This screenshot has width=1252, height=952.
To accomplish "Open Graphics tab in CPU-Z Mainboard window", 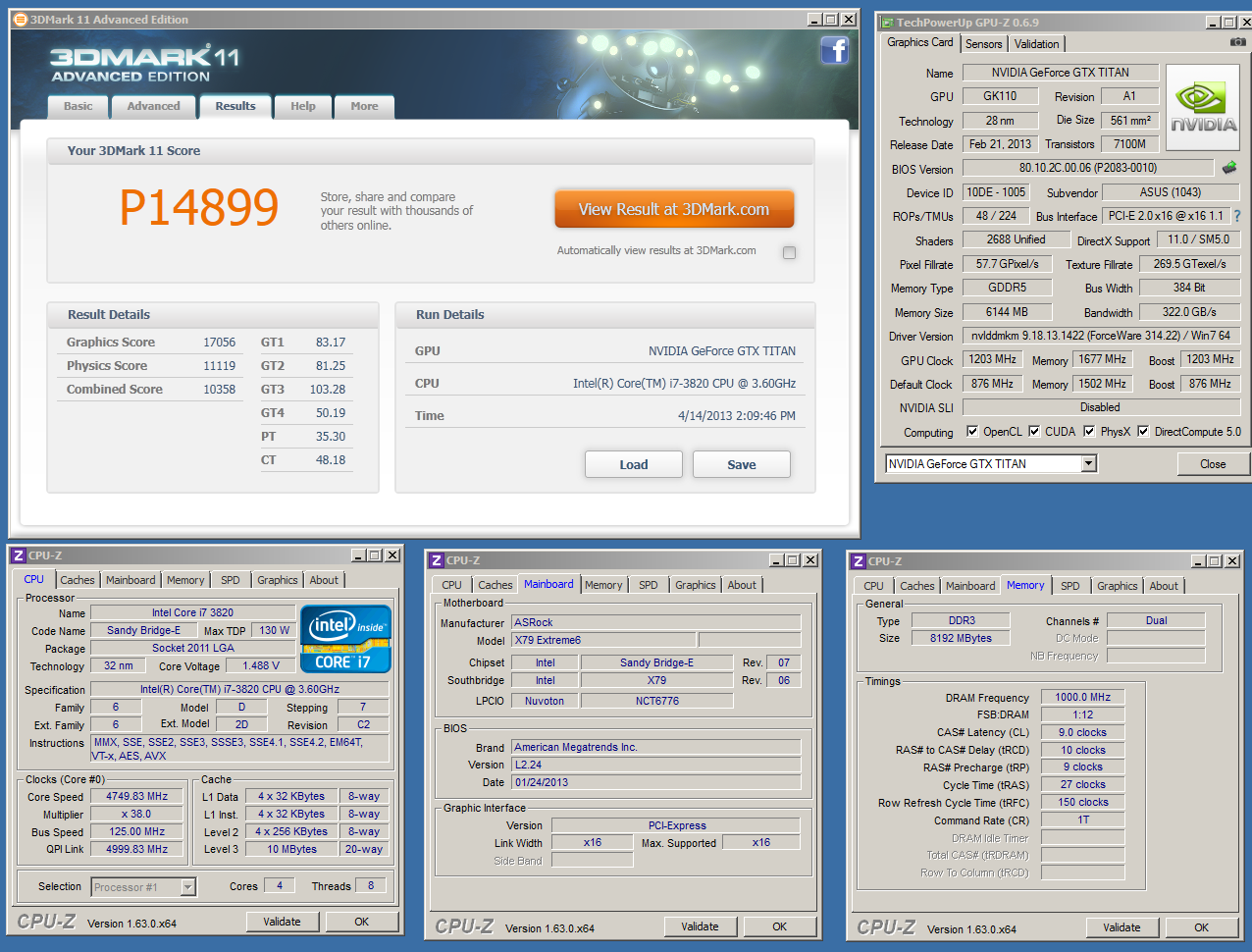I will click(696, 585).
